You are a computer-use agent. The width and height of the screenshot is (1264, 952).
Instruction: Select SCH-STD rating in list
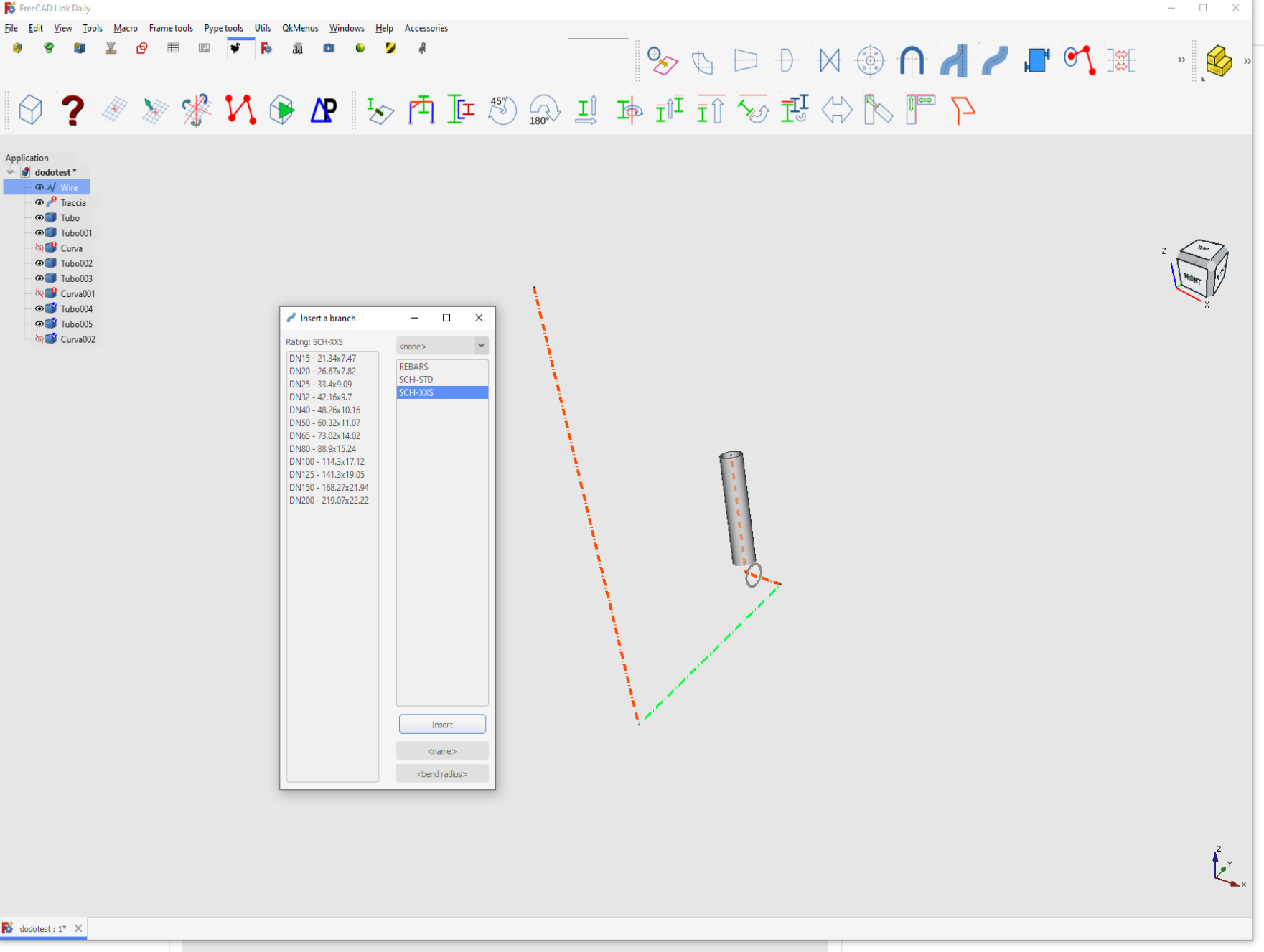pyautogui.click(x=442, y=380)
